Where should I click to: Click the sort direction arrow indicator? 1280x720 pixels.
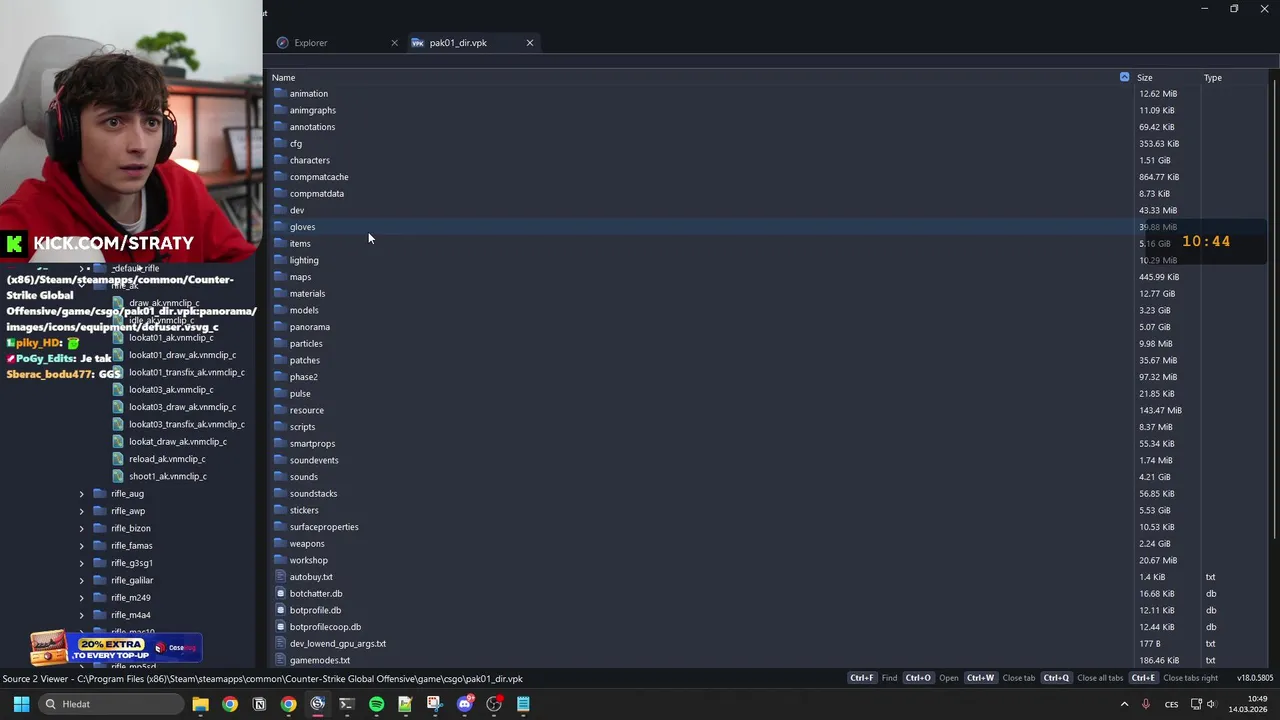(1124, 77)
